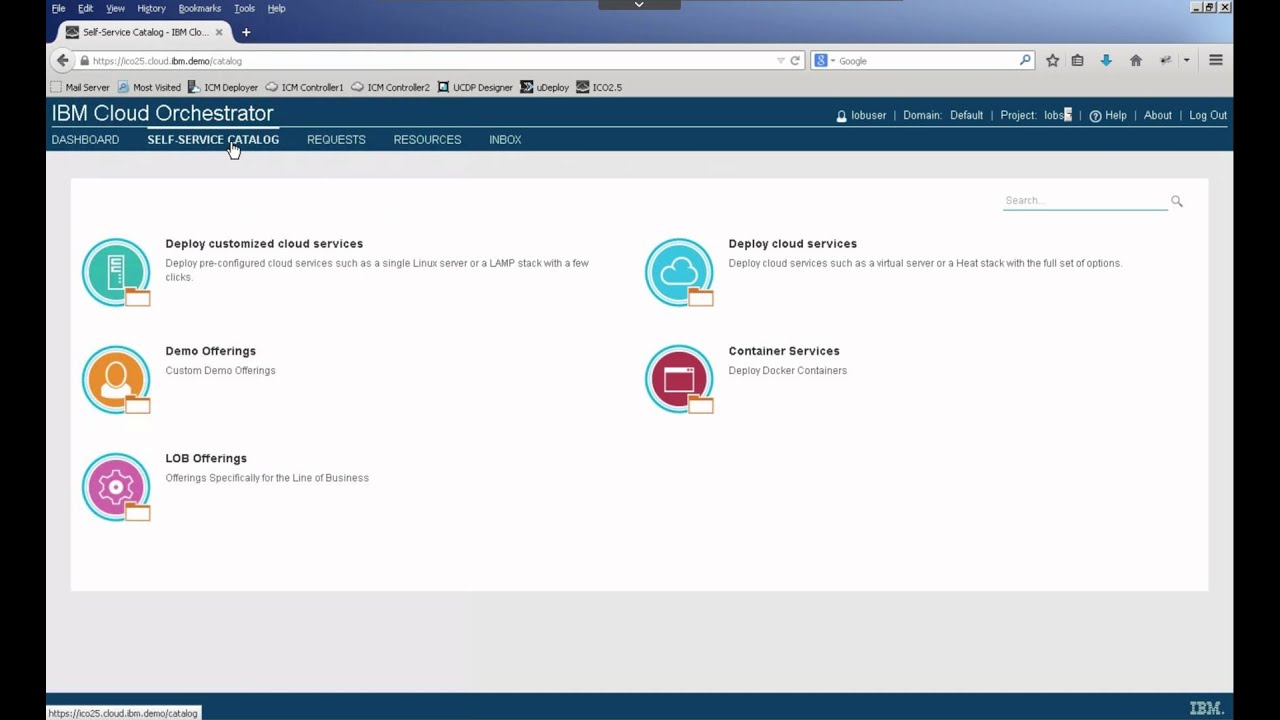Open Deploy customized cloud services title
The image size is (1280, 720).
(x=264, y=244)
